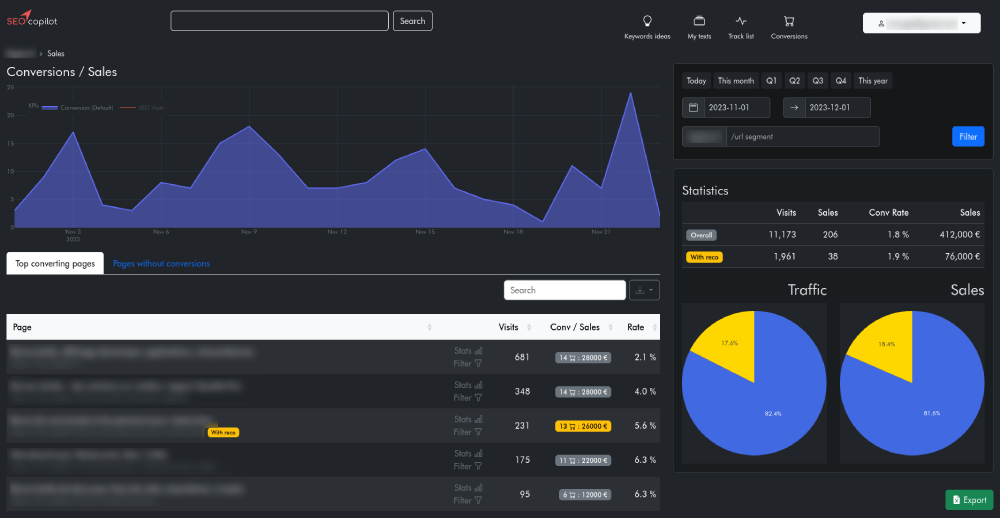Select the Q4 date range preset

pyautogui.click(x=841, y=81)
